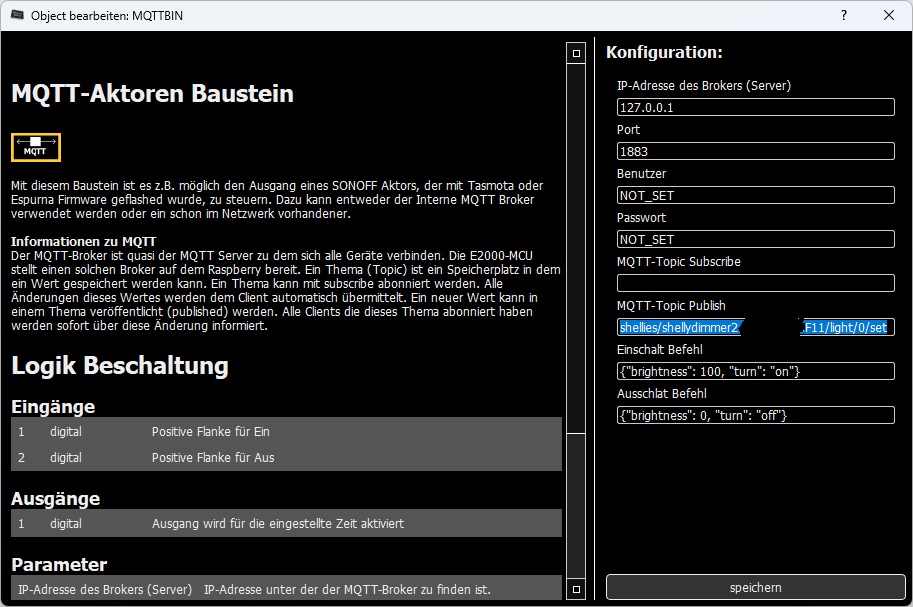Select input row Positive Flanke für Ein

click(286, 432)
